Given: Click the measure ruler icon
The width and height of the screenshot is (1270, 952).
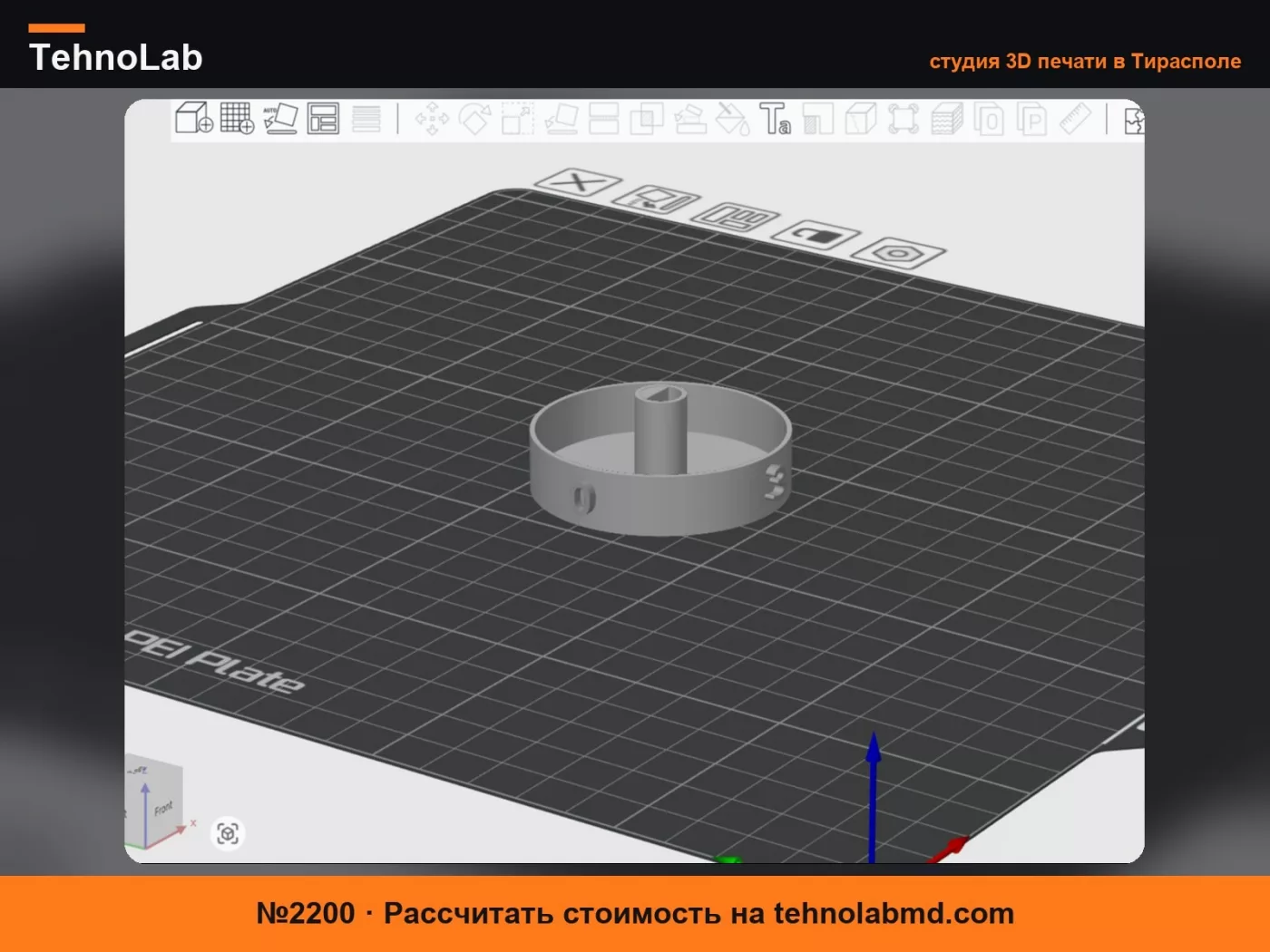Looking at the screenshot, I should pyautogui.click(x=1075, y=119).
